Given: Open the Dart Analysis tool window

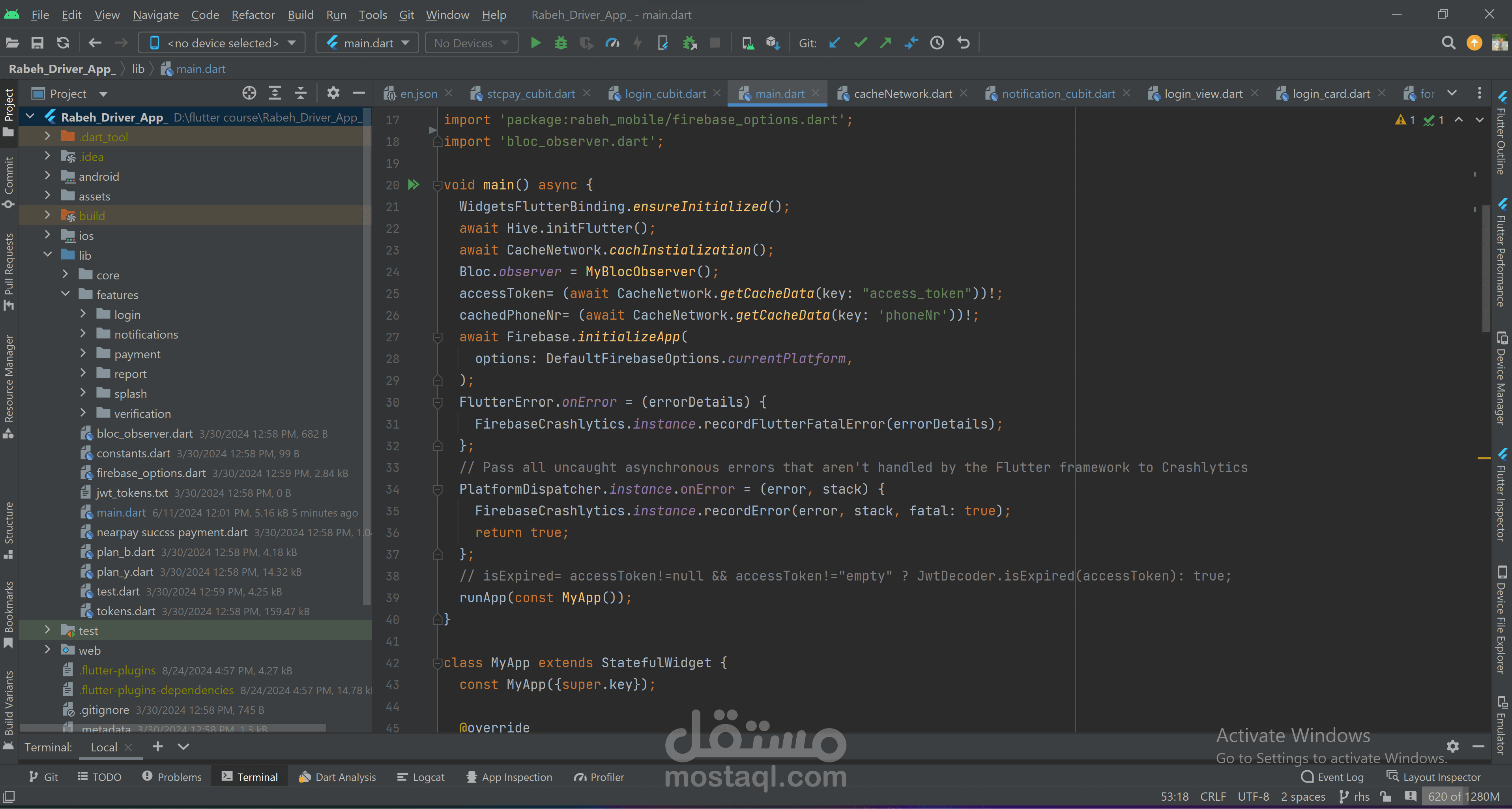Looking at the screenshot, I should click(337, 777).
